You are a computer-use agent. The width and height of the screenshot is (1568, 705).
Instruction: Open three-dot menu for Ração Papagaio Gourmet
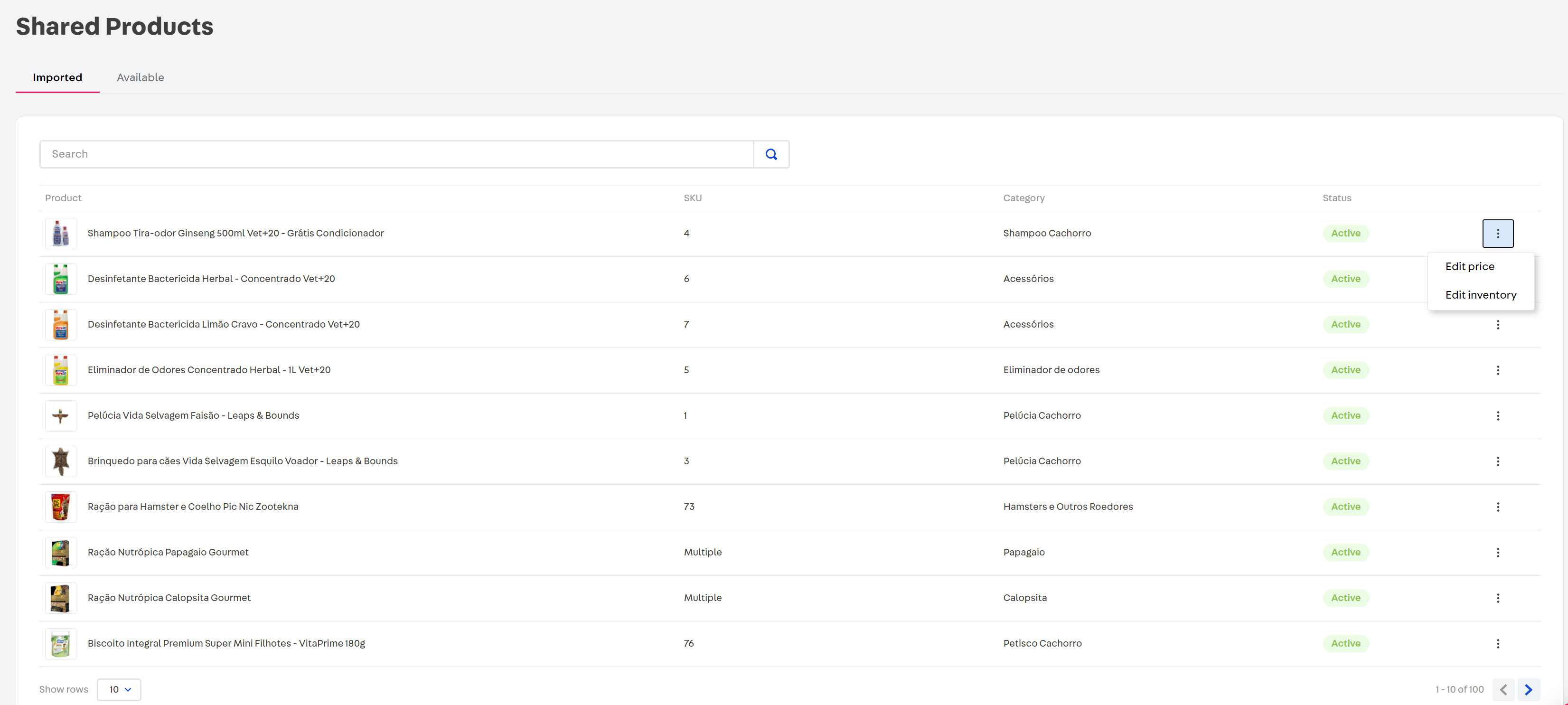(x=1497, y=552)
